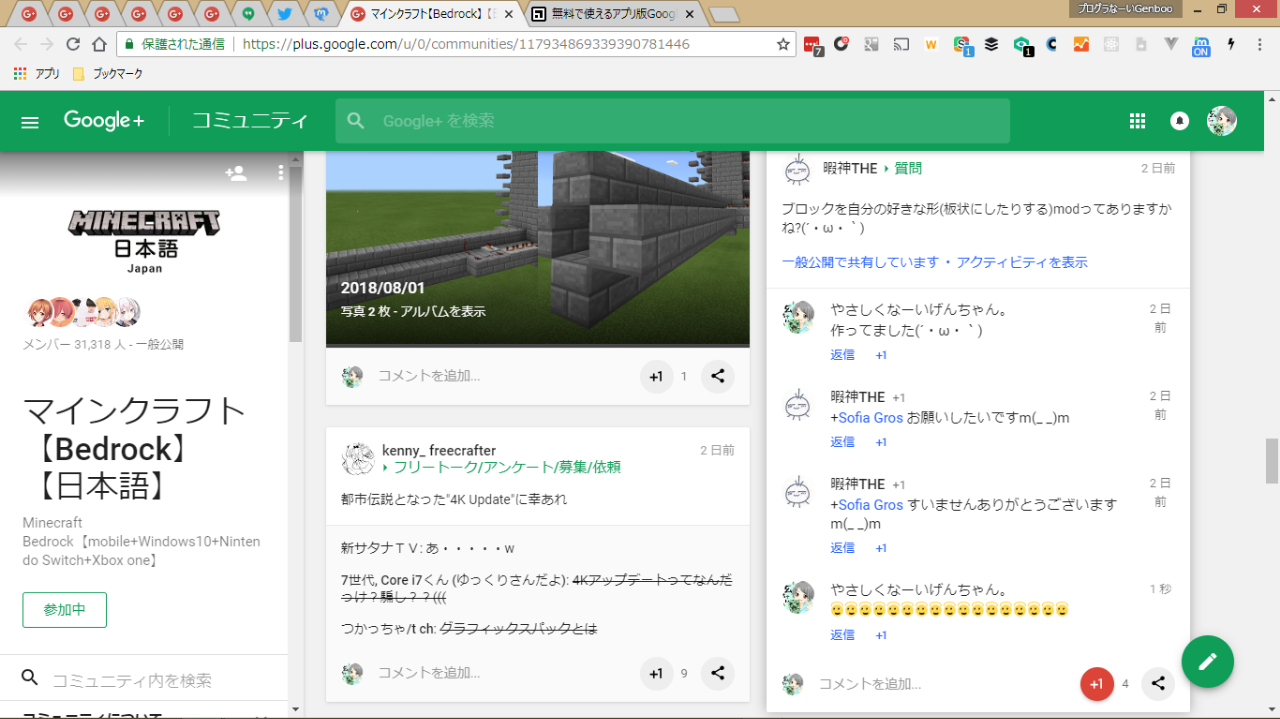Toggle +1 on kenny_ freecrafter post
The image size is (1280, 719).
656,673
